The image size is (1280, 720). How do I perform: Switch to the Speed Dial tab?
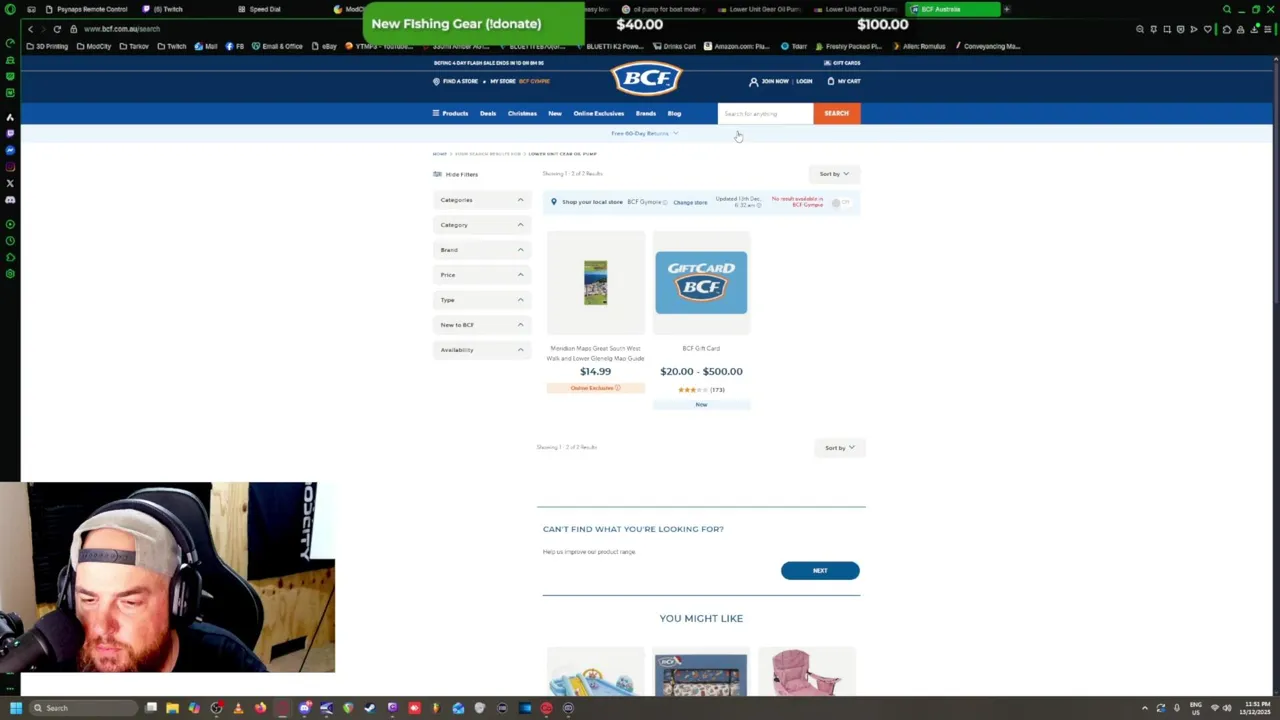[260, 9]
